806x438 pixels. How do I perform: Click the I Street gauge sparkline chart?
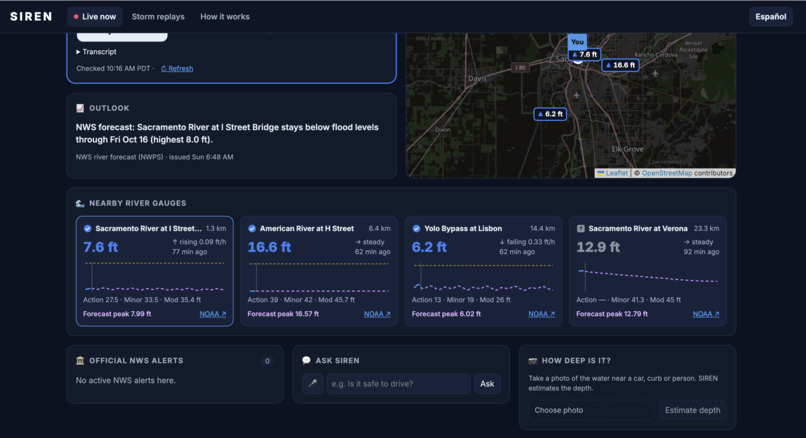(x=154, y=277)
